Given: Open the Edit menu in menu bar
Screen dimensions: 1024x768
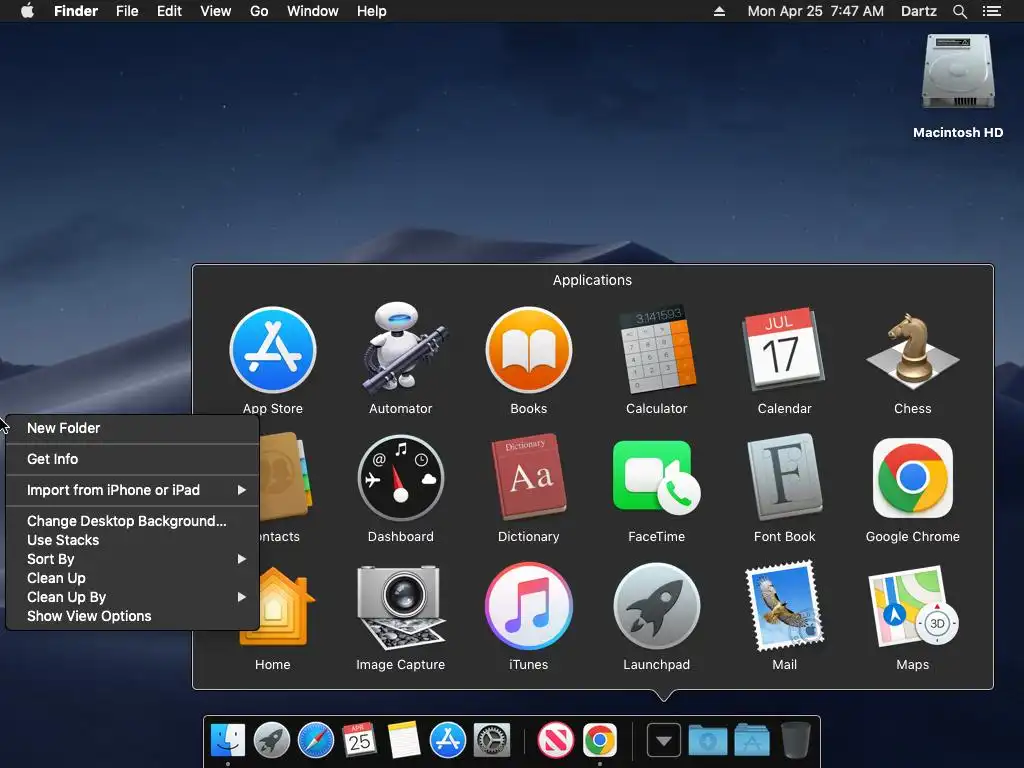Looking at the screenshot, I should click(x=169, y=11).
